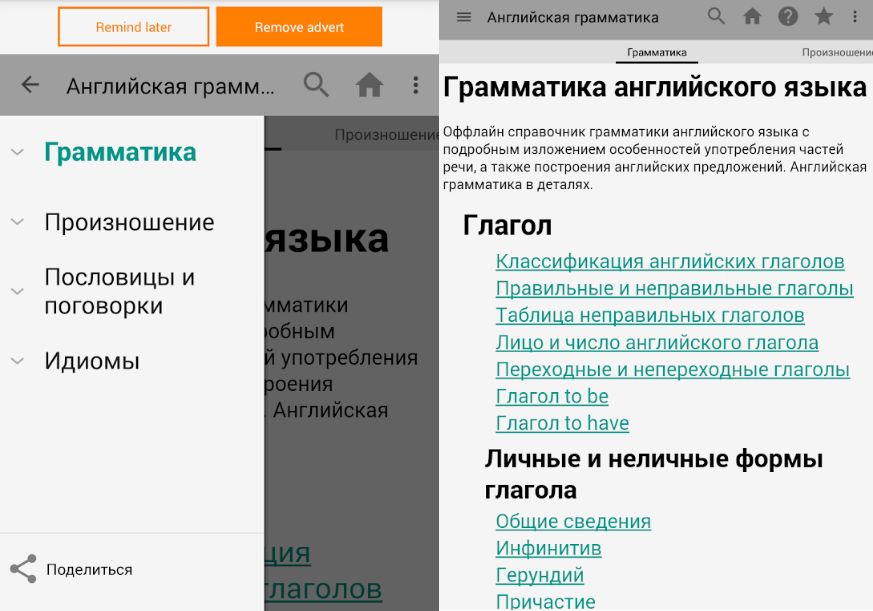Expand the Идиомы chevron

pyautogui.click(x=17, y=361)
